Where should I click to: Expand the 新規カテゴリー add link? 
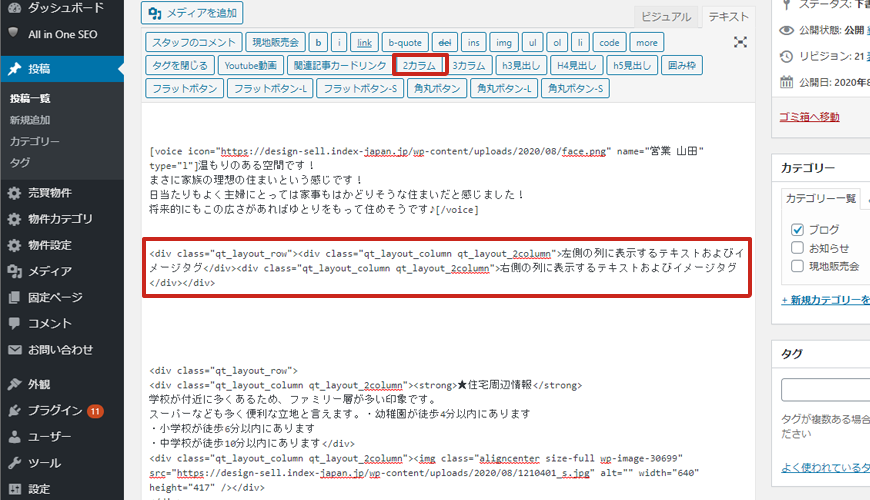pos(825,300)
